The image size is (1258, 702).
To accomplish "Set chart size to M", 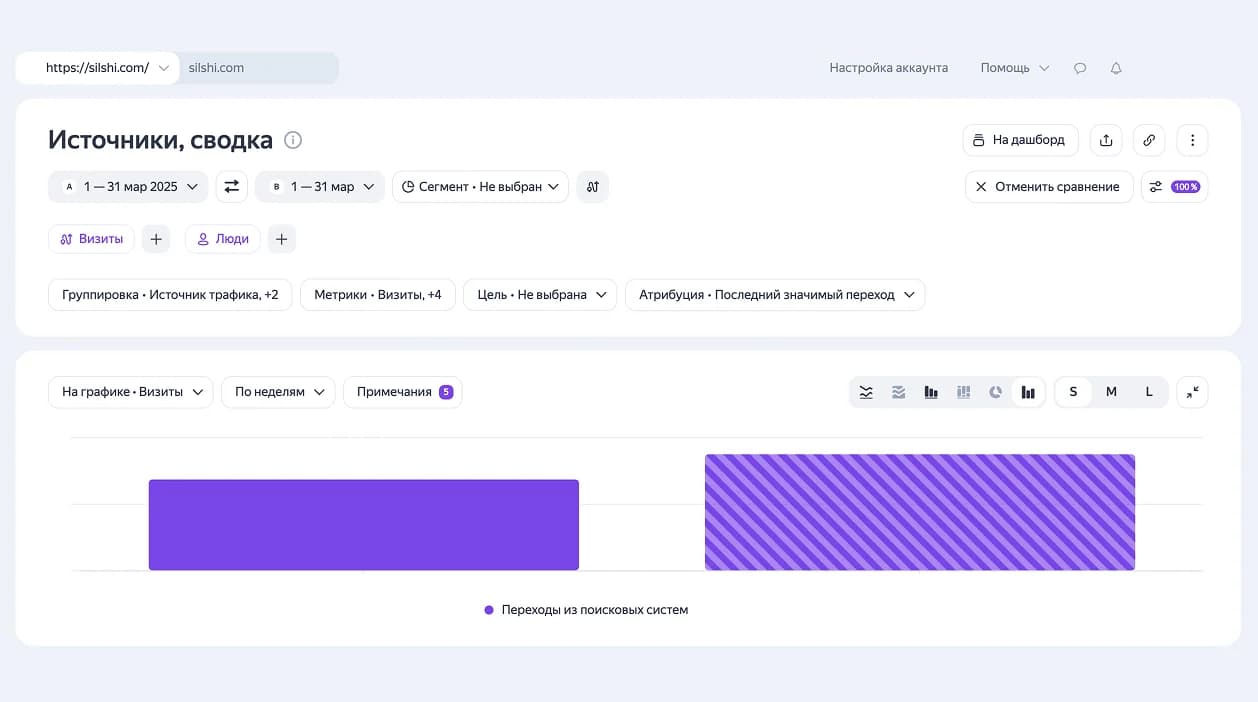I will click(x=1111, y=392).
